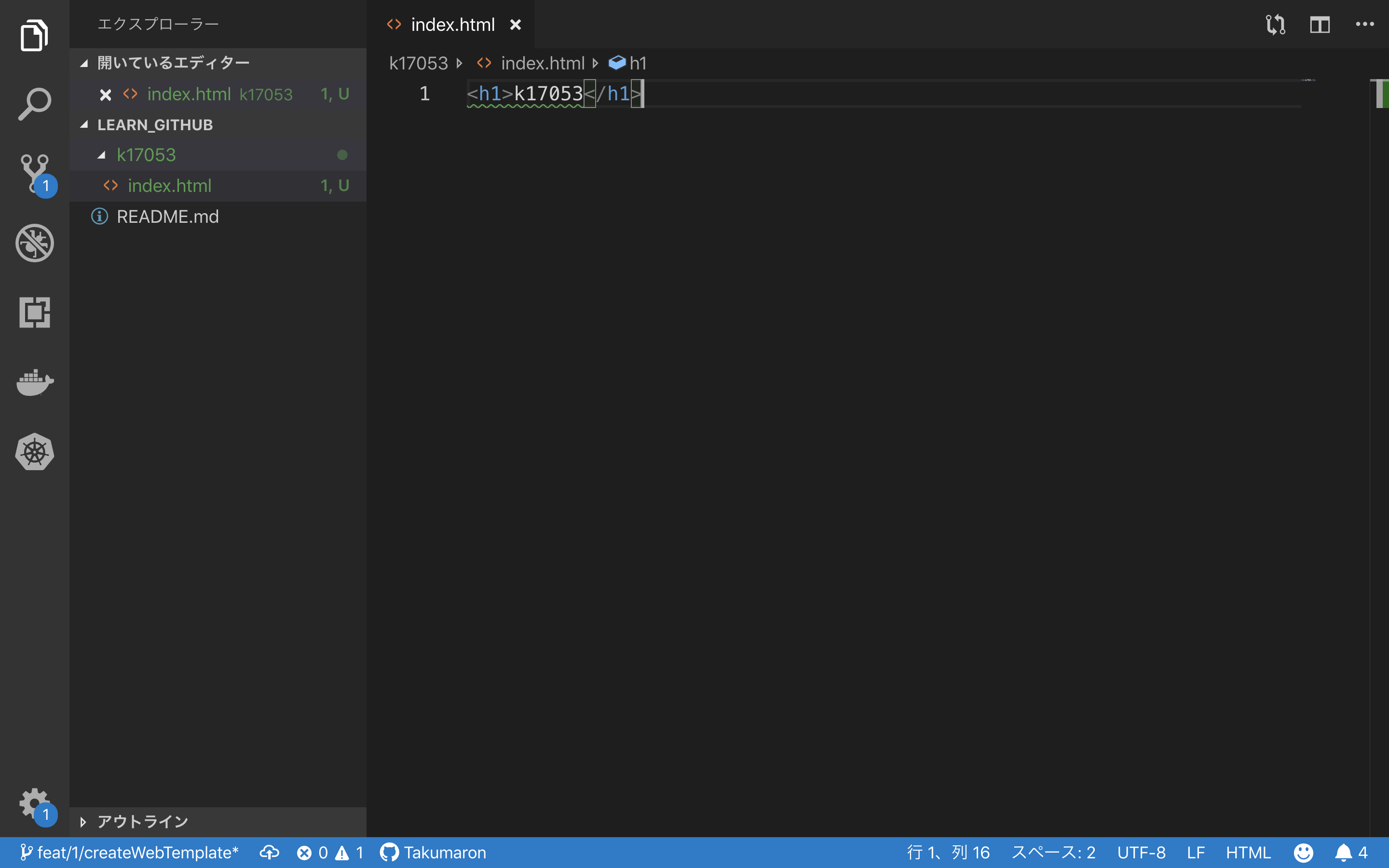
Task: Open the Explorer view in activity bar
Action: 34,35
